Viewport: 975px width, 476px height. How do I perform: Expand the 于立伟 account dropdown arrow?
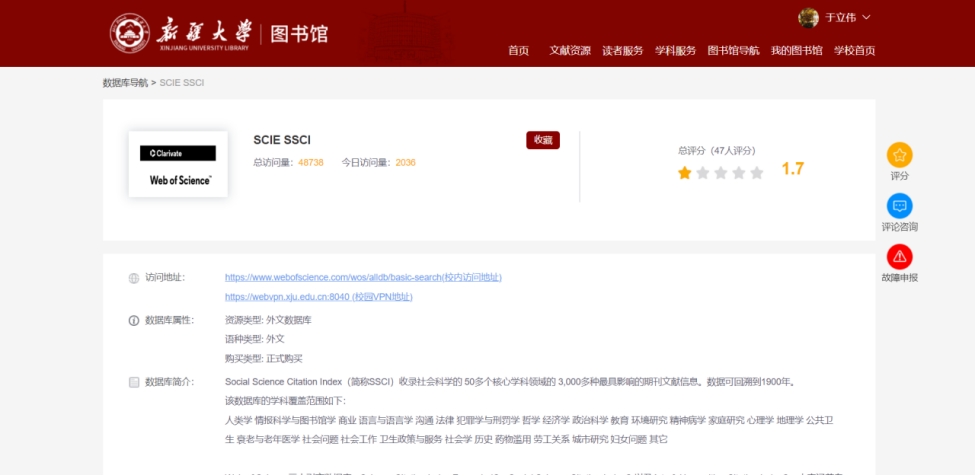pyautogui.click(x=866, y=17)
